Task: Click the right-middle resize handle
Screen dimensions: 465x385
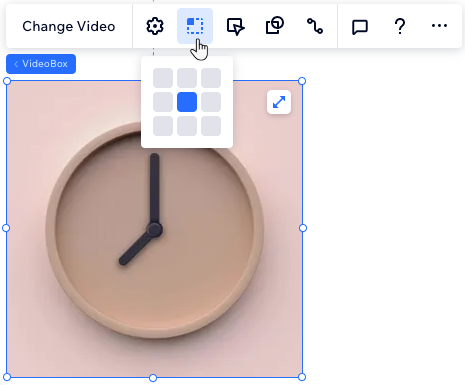Action: coord(303,228)
